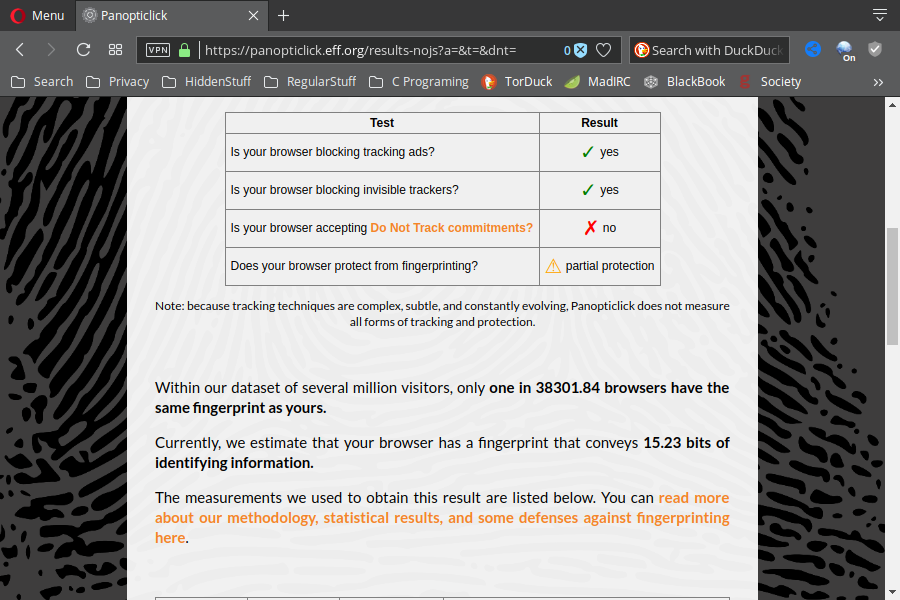Click the 'Result' table header
The width and height of the screenshot is (900, 600).
pos(600,123)
